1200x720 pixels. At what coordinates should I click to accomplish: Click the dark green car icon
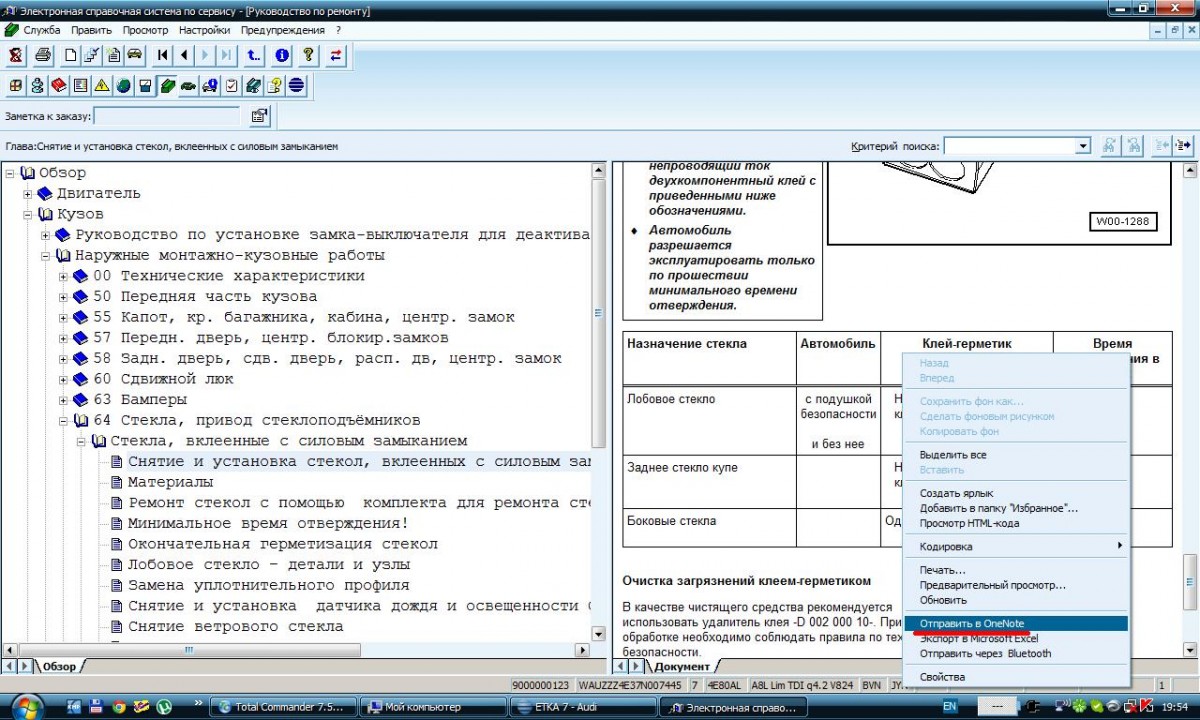coord(188,85)
